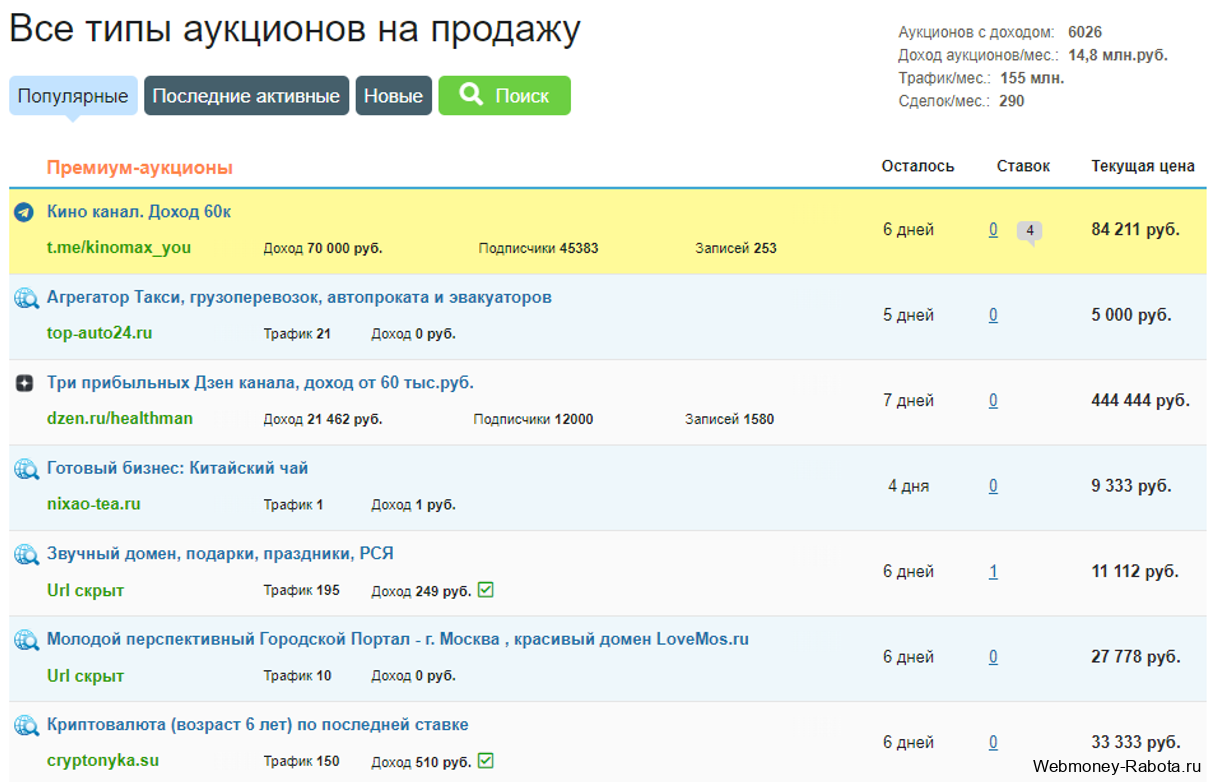
Task: Click the globe icon beside Готовый бизнес: Китайский чай
Action: (26, 469)
